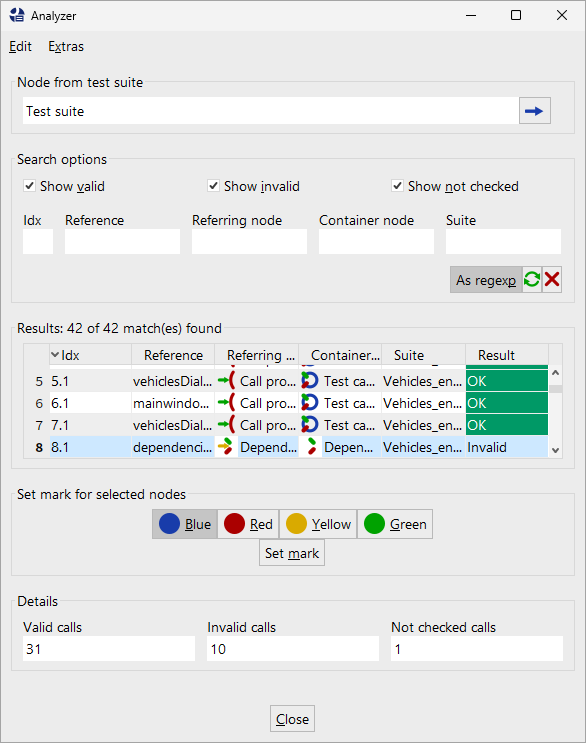Click Test case icon in row 5.1
586x743 pixels.
click(310, 381)
